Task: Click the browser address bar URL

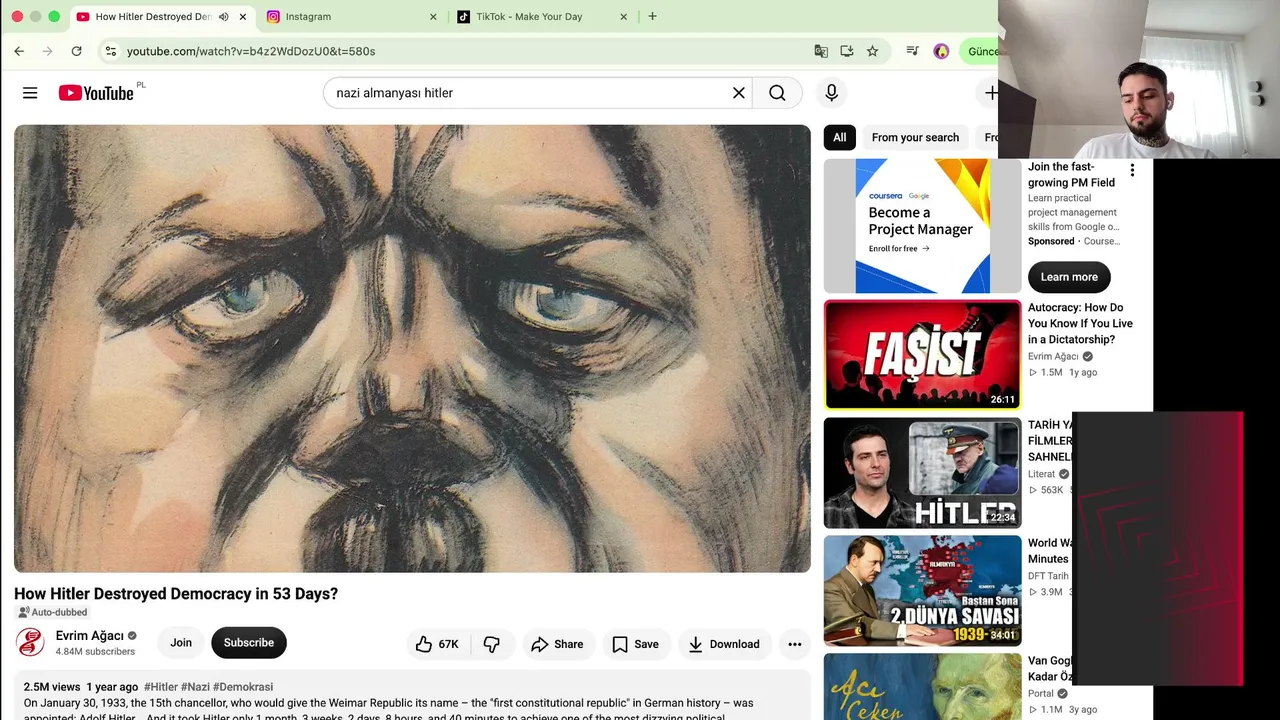Action: 251,51
